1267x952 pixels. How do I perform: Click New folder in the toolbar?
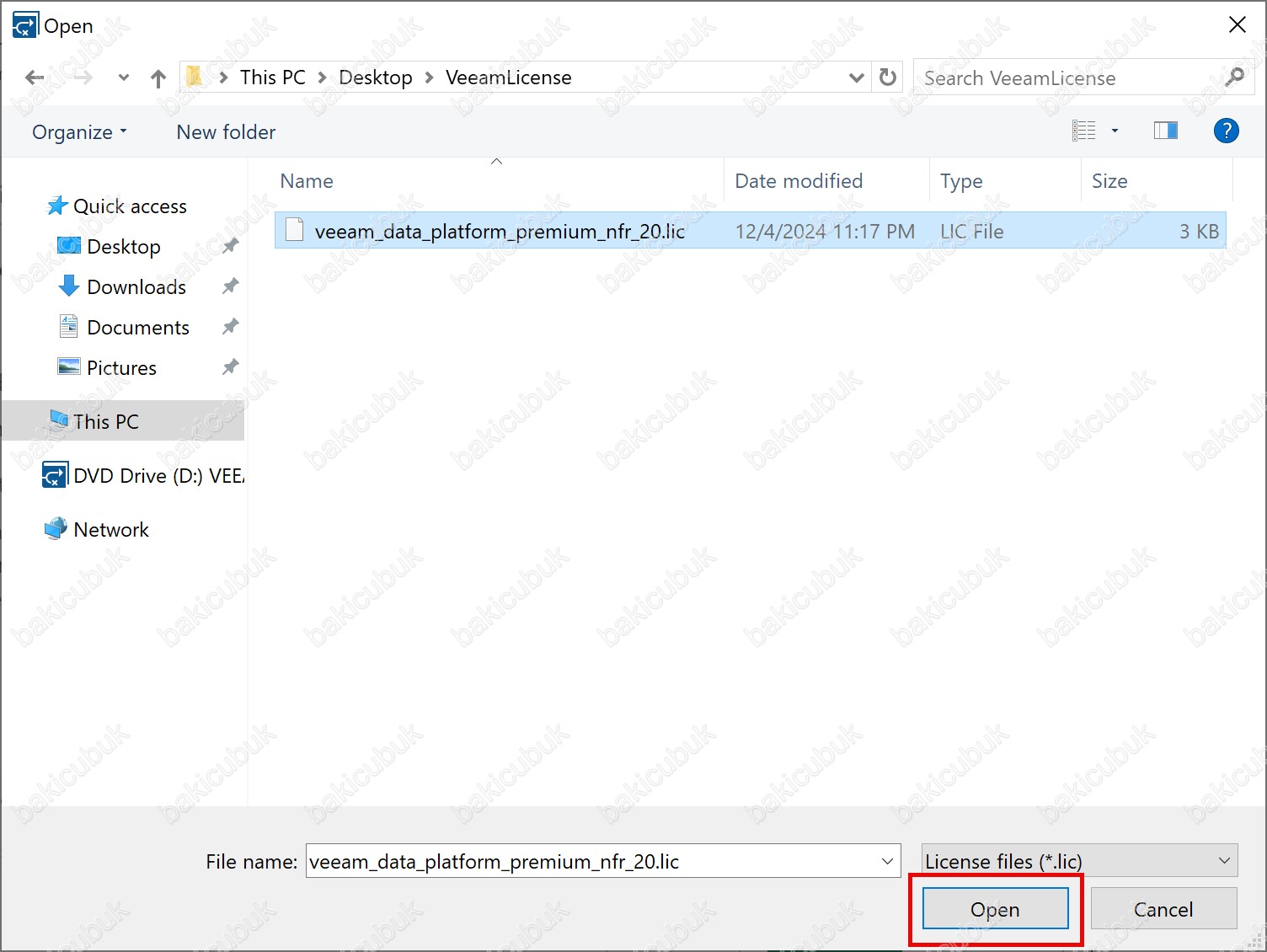click(x=226, y=132)
